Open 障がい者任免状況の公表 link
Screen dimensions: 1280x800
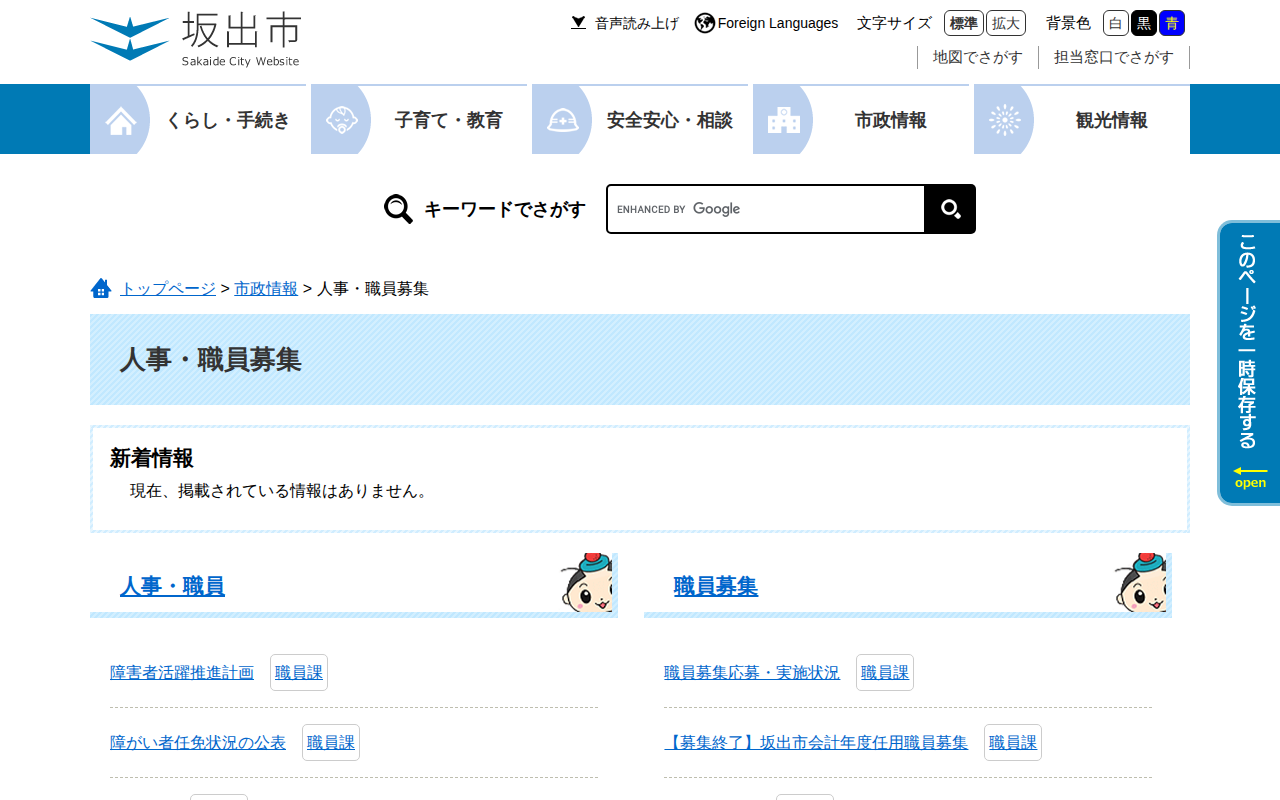pyautogui.click(x=198, y=742)
